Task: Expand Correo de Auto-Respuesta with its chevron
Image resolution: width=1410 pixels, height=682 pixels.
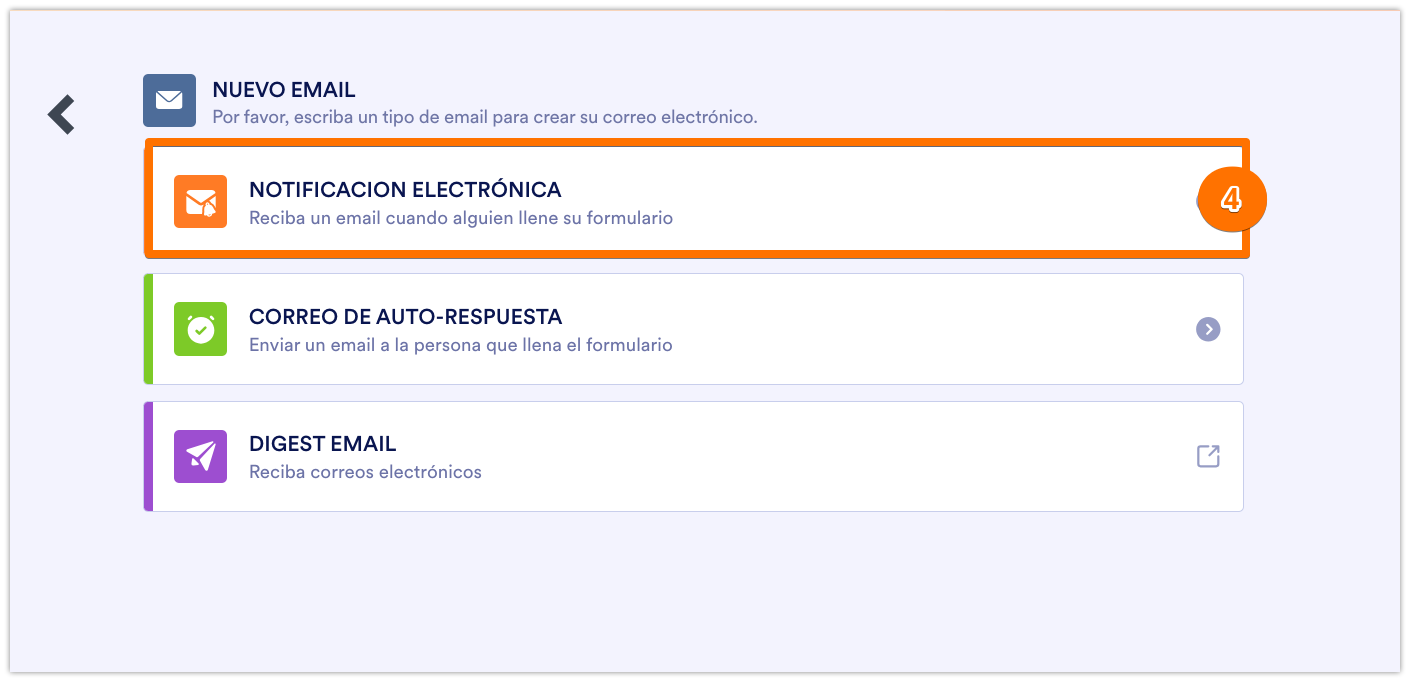Action: point(1208,329)
